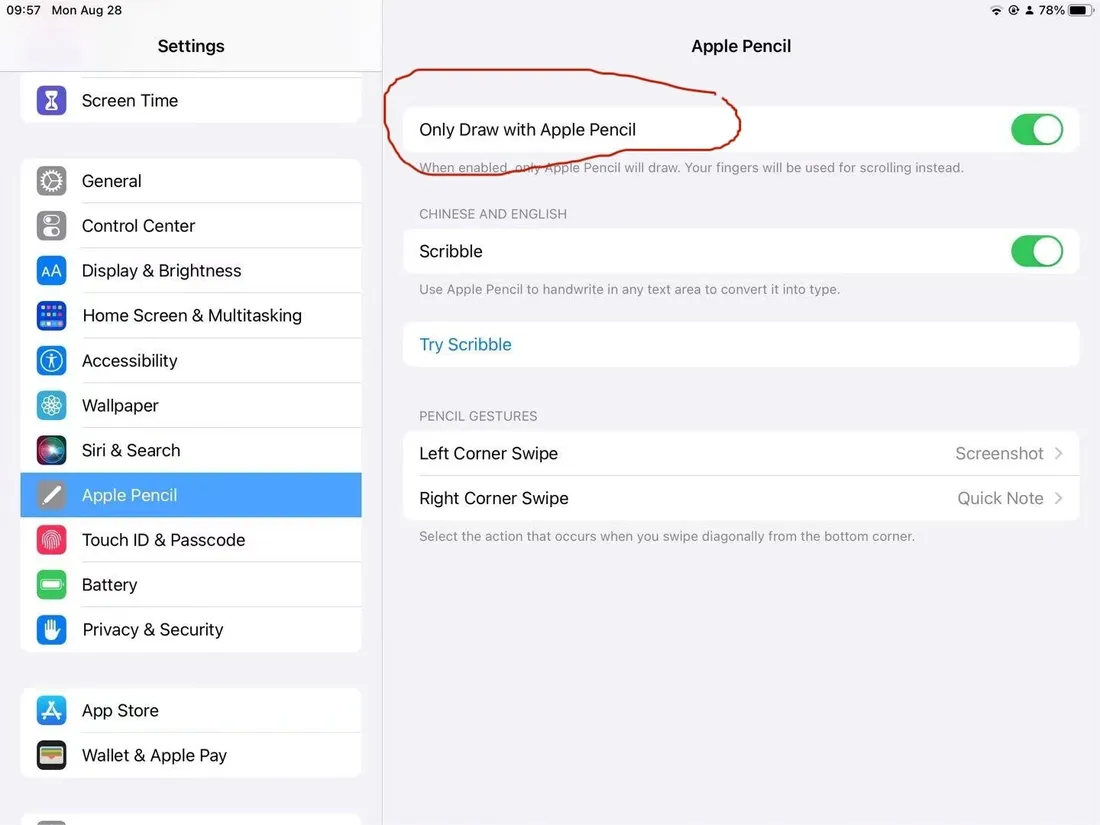
Task: Tap the Home Screen grid icon
Action: [51, 316]
